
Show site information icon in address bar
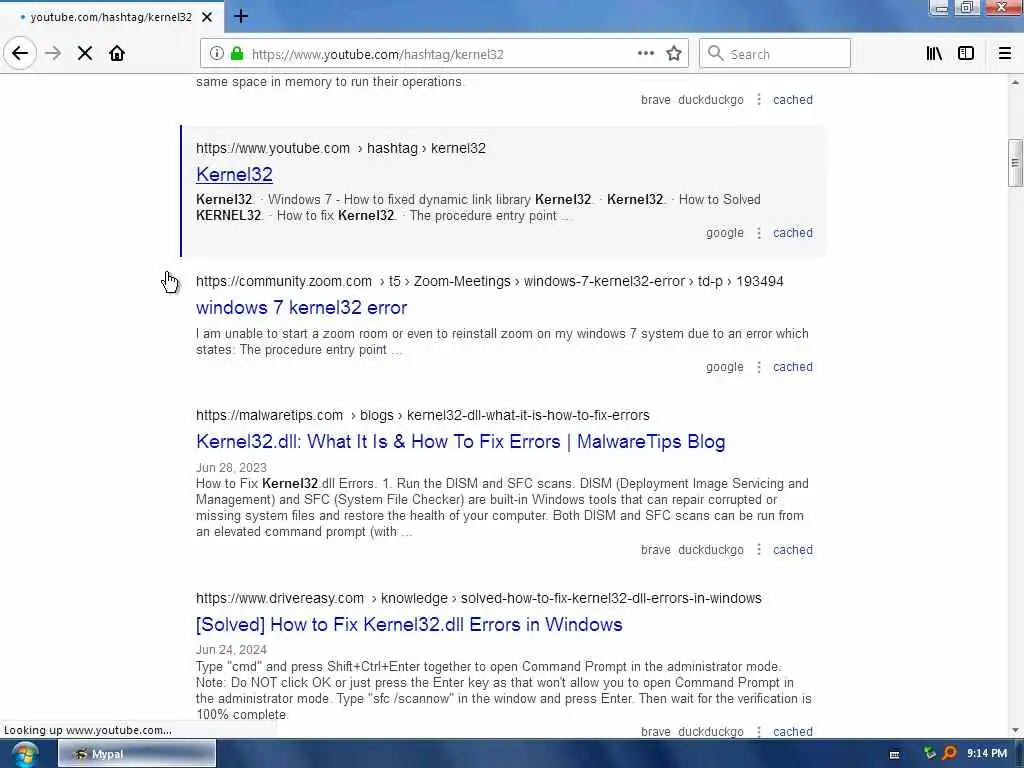[217, 54]
